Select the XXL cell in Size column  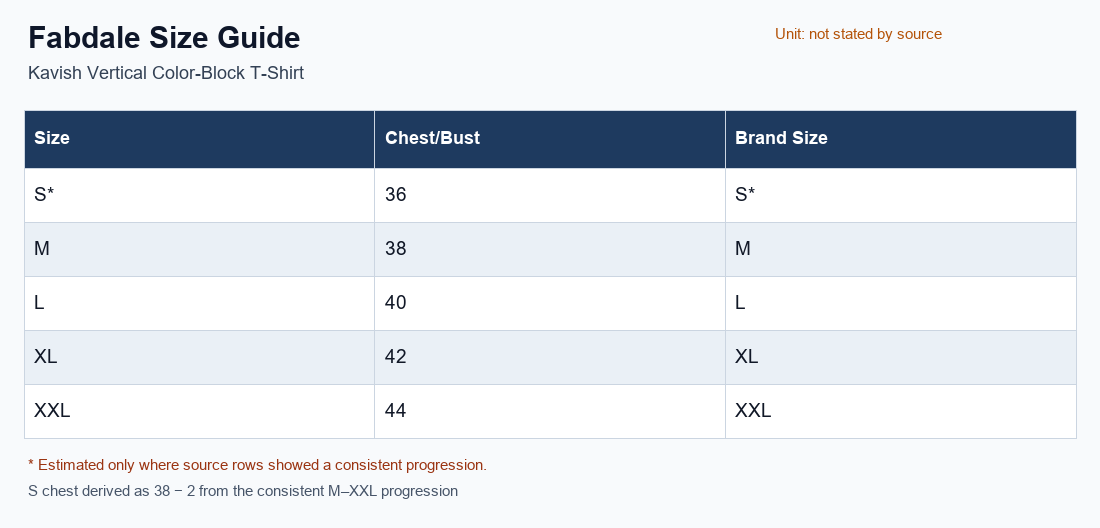(x=199, y=411)
